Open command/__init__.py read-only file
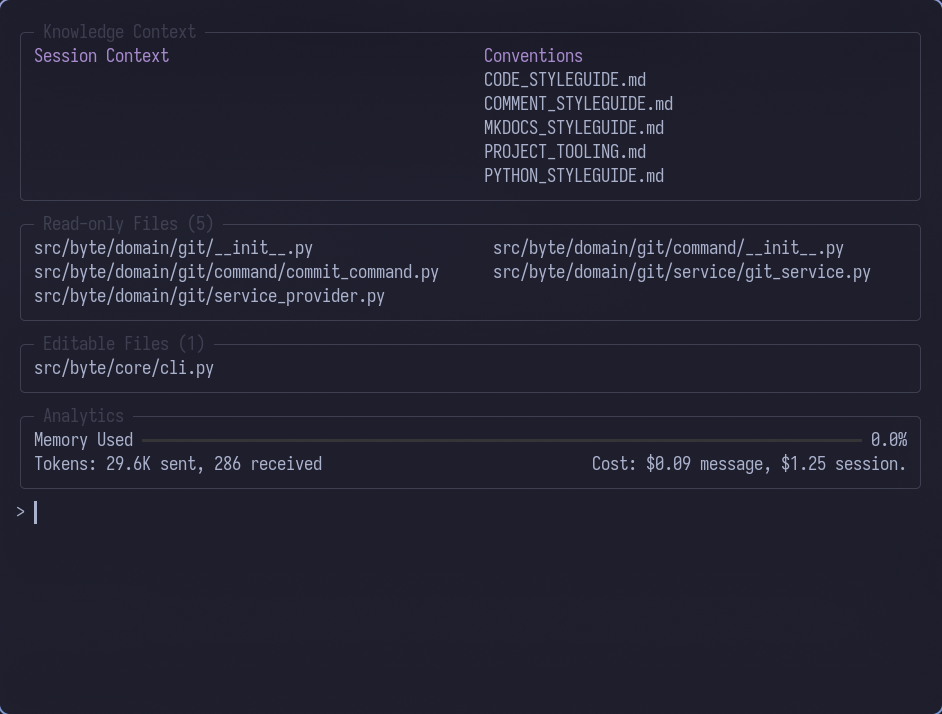 point(667,247)
